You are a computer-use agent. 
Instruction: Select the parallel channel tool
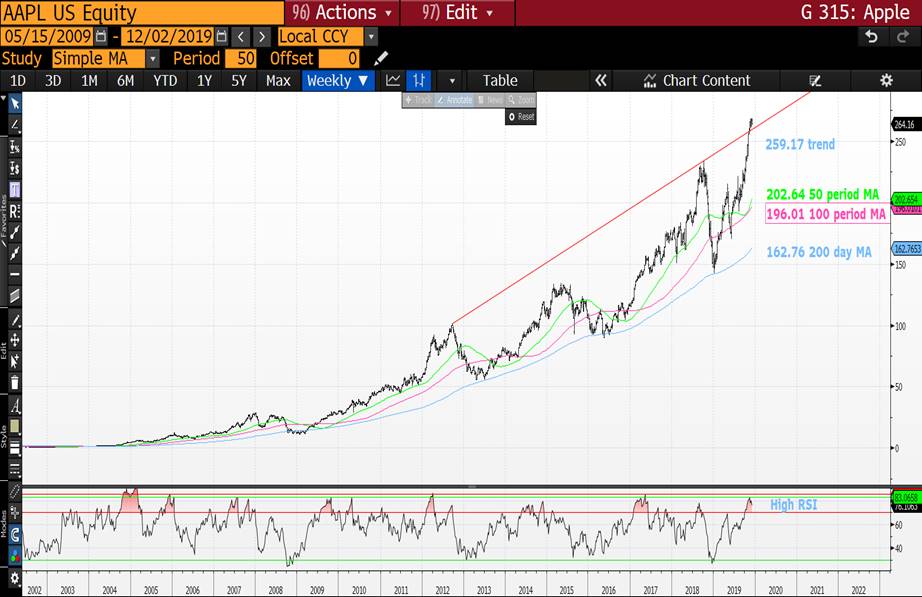(x=15, y=295)
